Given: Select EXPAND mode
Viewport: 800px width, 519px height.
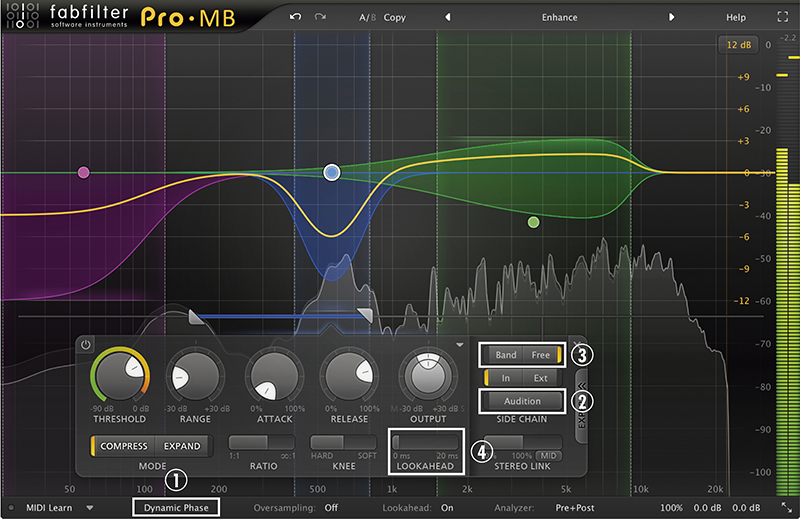Looking at the screenshot, I should tap(182, 446).
